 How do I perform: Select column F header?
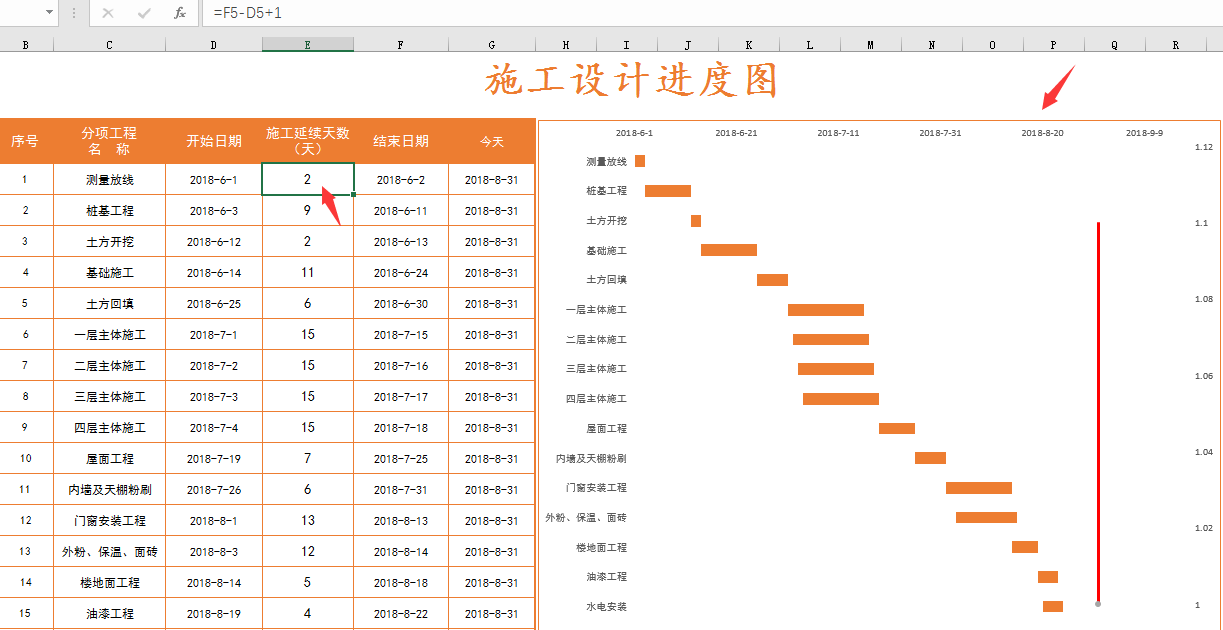pos(401,45)
